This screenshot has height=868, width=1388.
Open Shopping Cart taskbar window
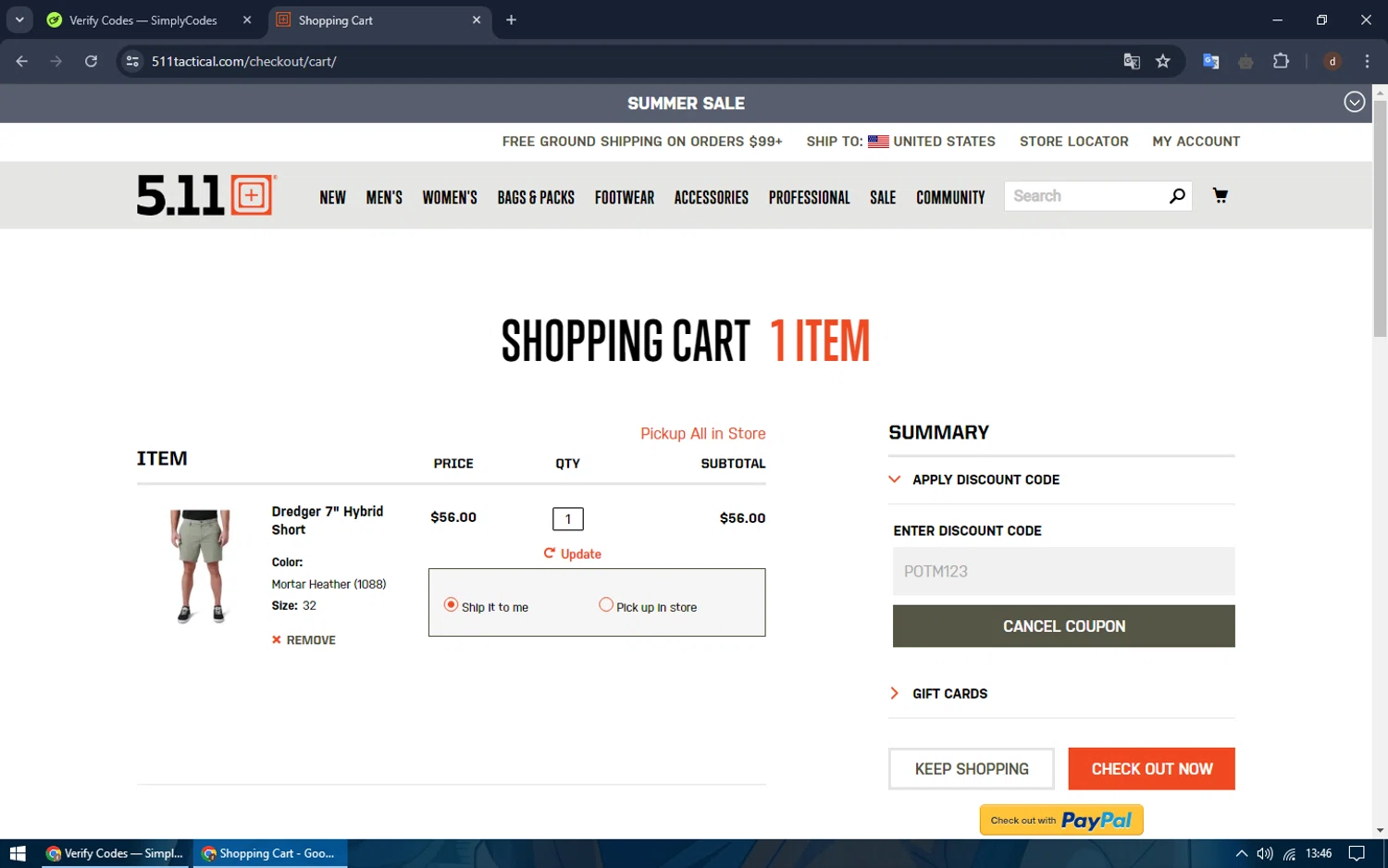pyautogui.click(x=270, y=853)
